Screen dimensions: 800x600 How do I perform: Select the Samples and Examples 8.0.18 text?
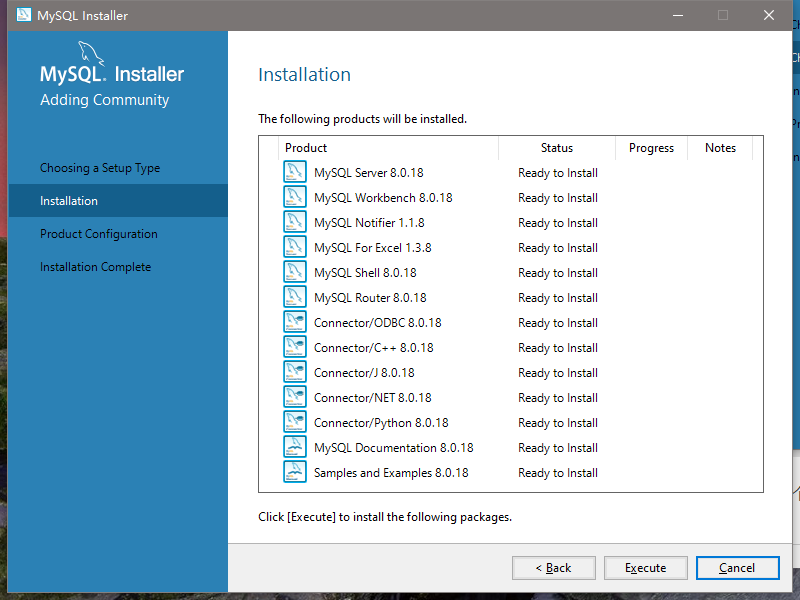391,473
